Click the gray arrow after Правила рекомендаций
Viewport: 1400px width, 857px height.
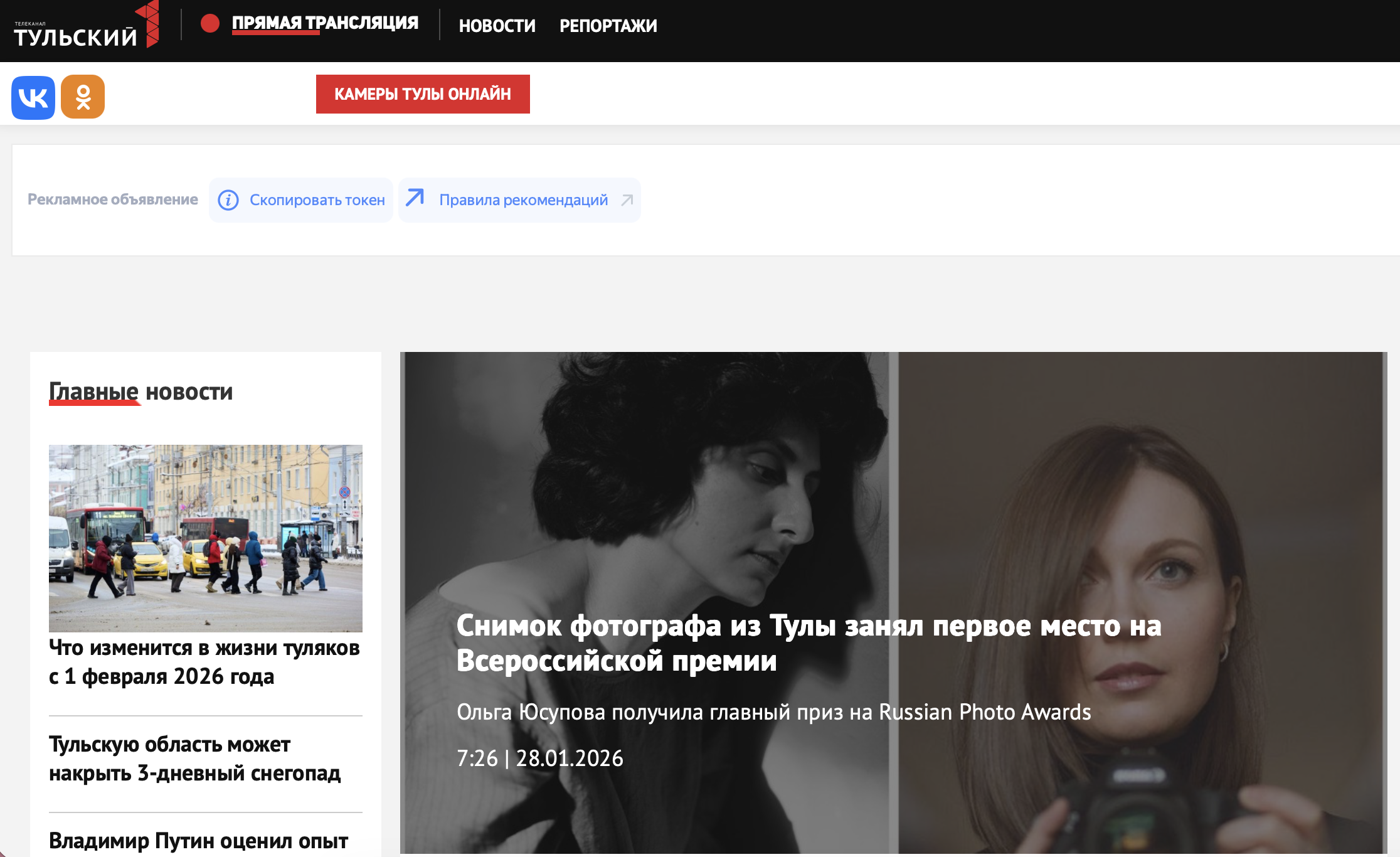click(627, 200)
